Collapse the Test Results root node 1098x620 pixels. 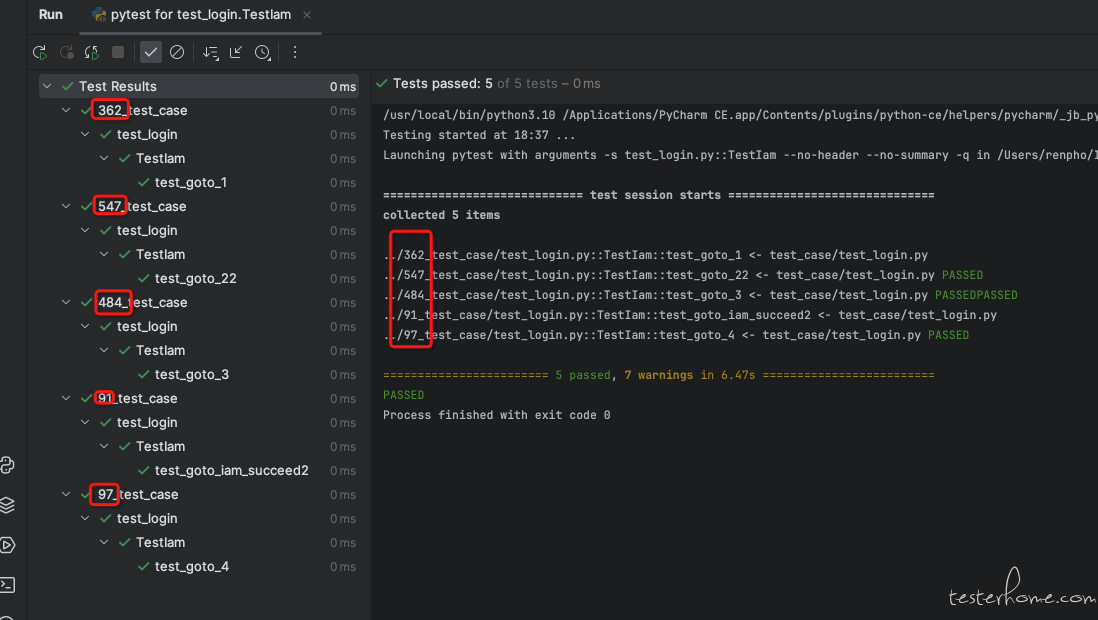[x=47, y=86]
